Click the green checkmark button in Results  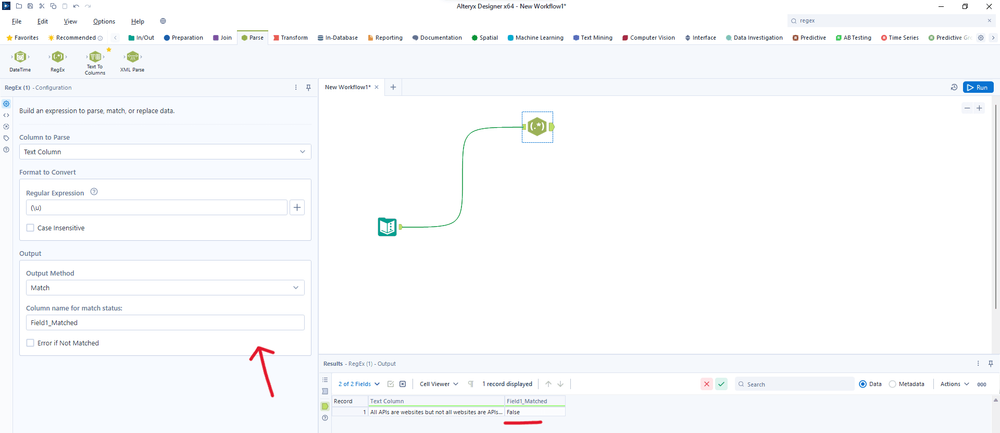point(721,384)
